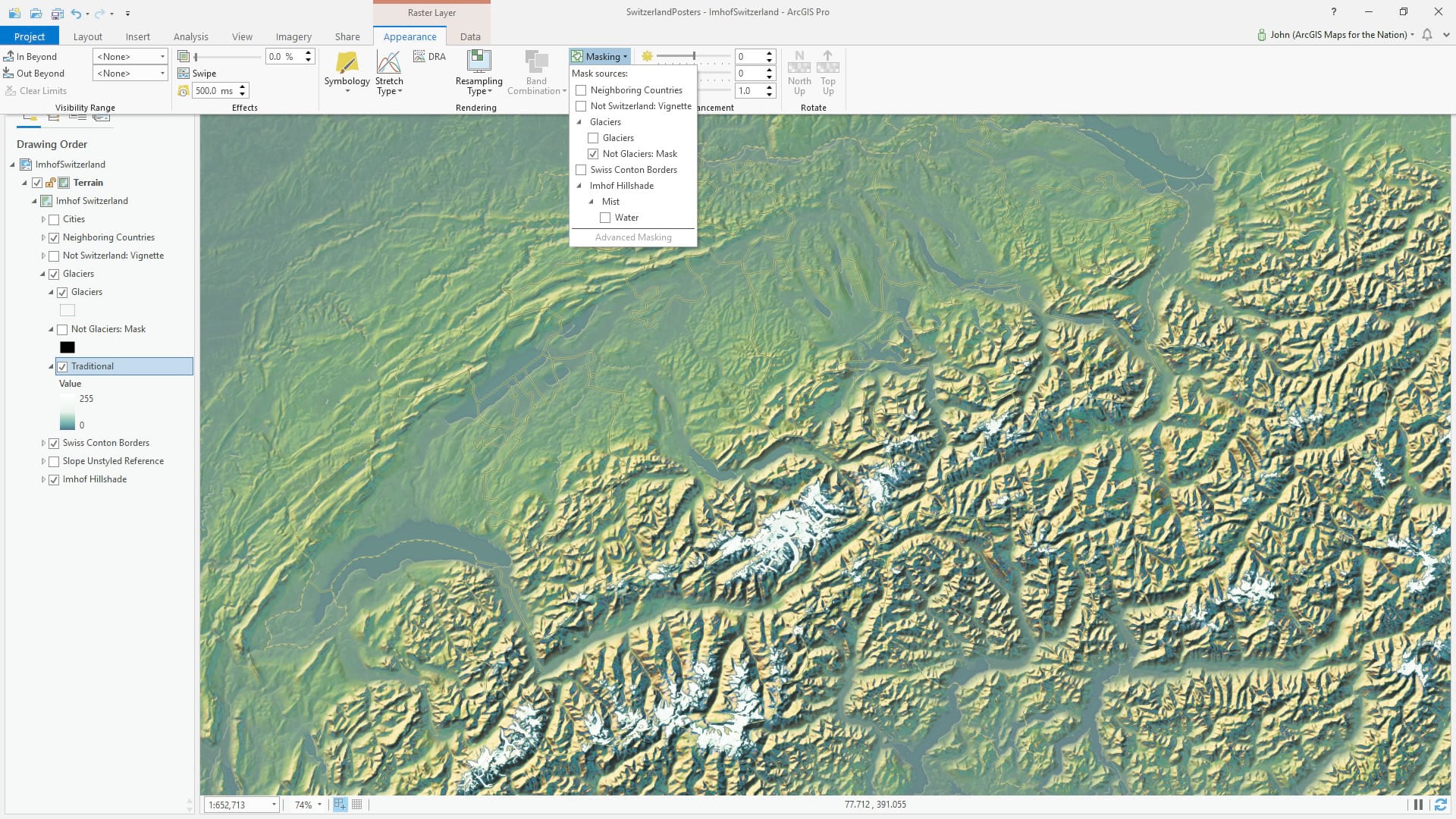Open the map scale dropdown
1456x819 pixels.
pyautogui.click(x=274, y=805)
